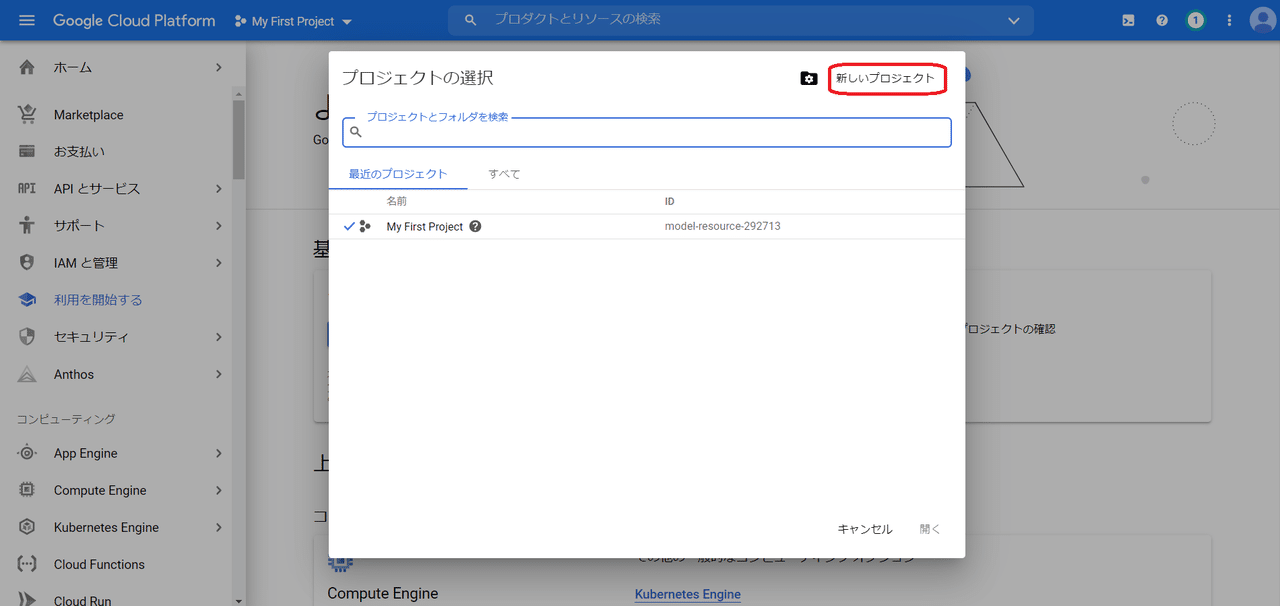Image resolution: width=1280 pixels, height=606 pixels.
Task: Expand the セキュリティ submenu chevron
Action: coord(218,337)
